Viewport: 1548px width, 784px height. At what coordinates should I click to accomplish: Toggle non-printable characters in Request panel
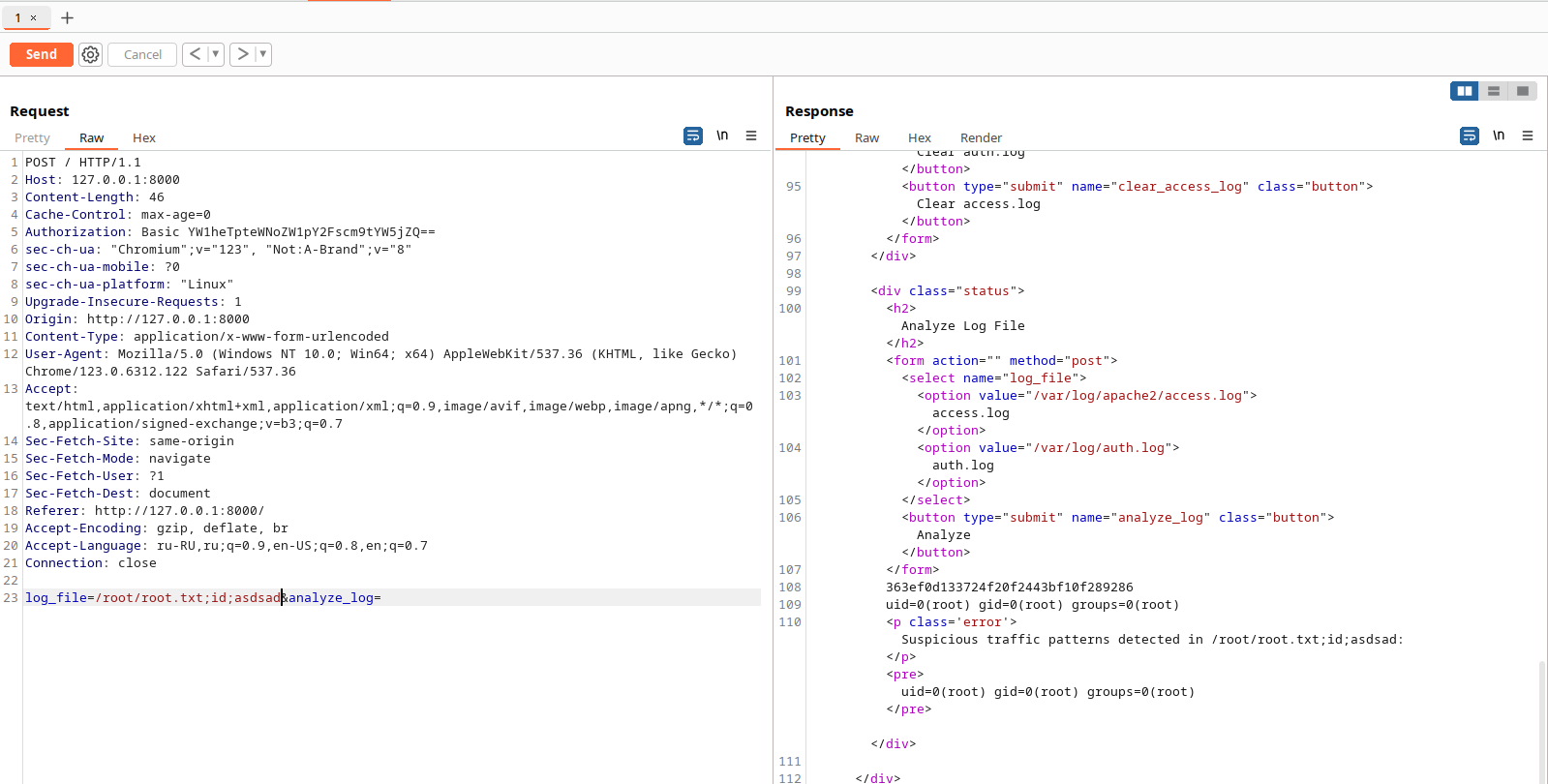(722, 136)
